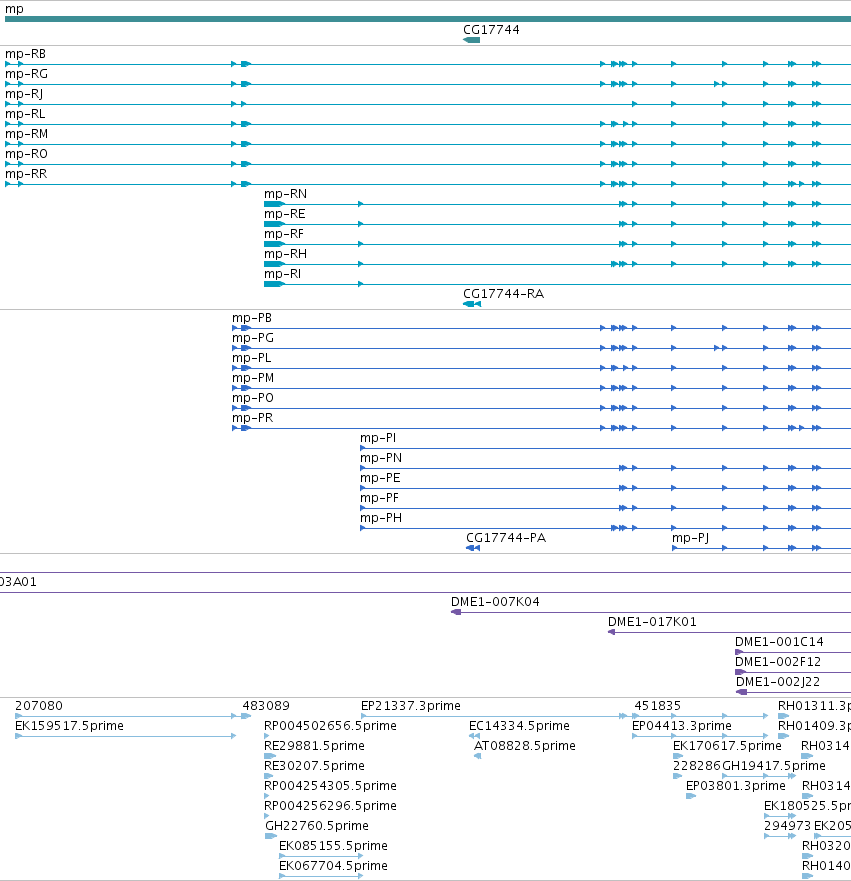Viewport: 851px width, 881px height.
Task: Open transcript mp-RB
Action: pyautogui.click(x=25, y=54)
